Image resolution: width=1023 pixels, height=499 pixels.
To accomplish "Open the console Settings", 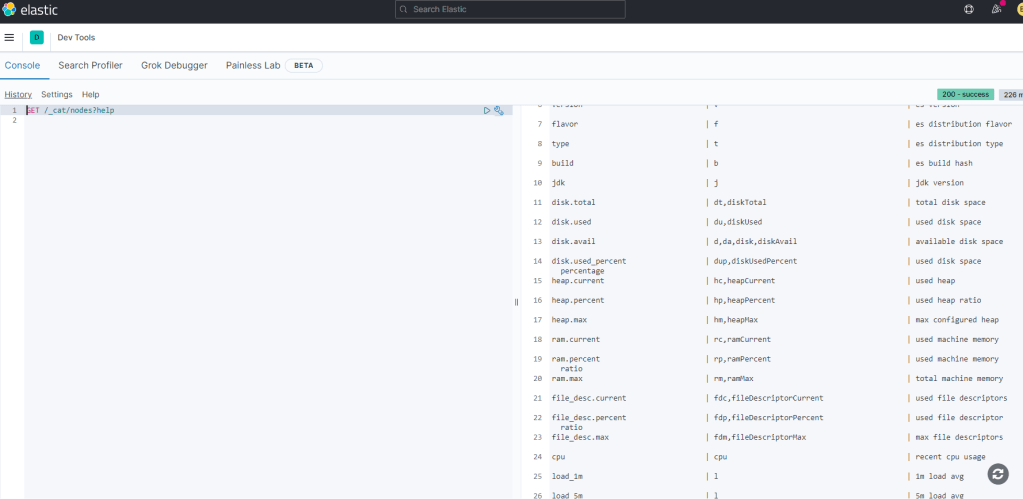I will 57,94.
